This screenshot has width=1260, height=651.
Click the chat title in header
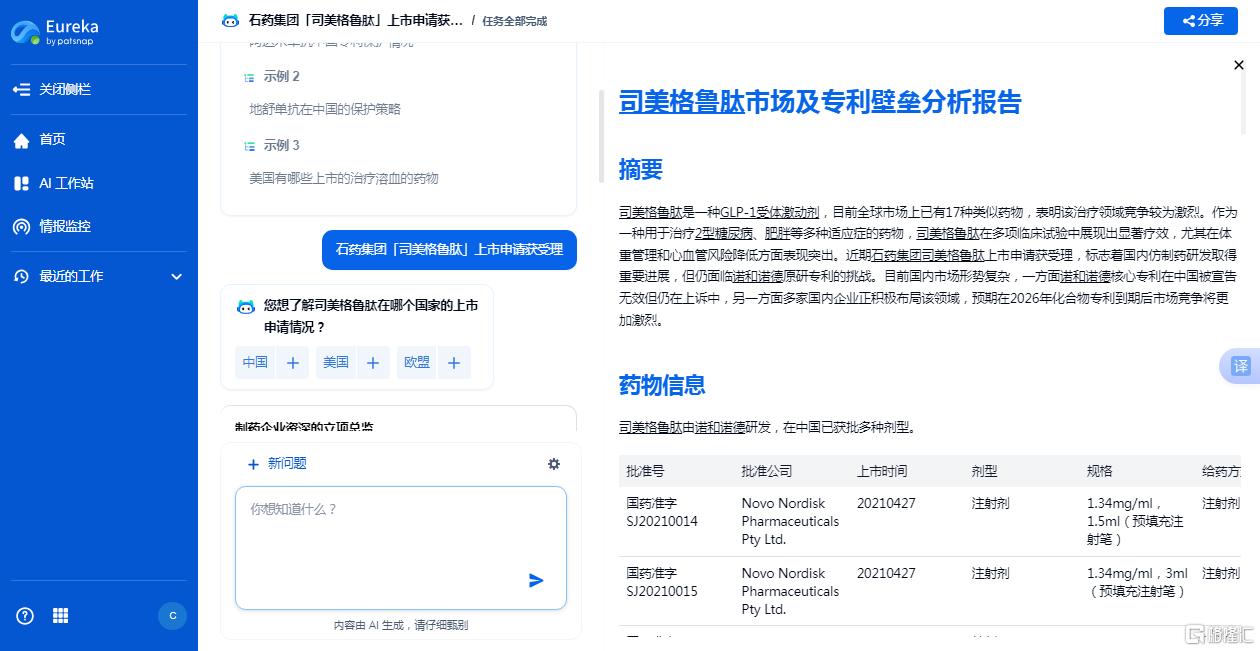tap(354, 21)
